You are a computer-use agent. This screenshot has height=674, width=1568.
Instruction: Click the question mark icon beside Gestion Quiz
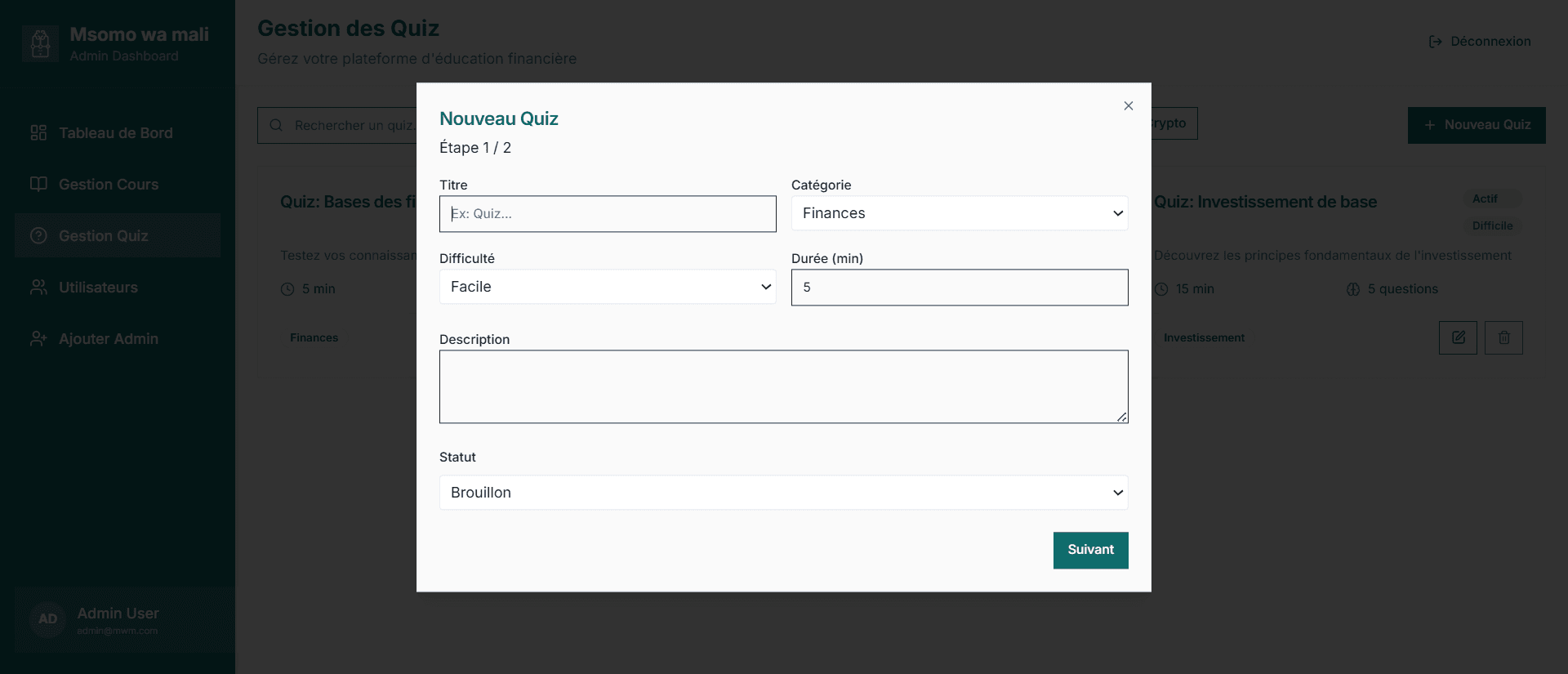[38, 236]
